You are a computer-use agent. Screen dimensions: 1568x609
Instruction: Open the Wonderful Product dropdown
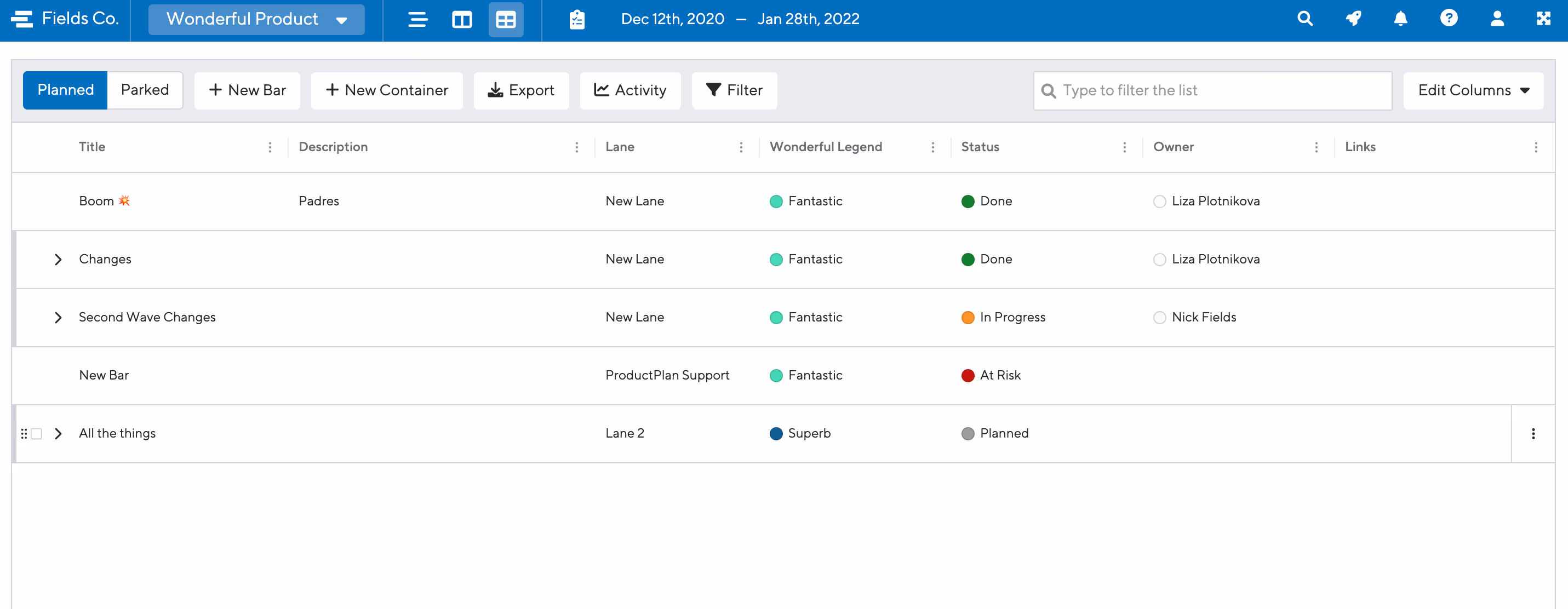256,20
